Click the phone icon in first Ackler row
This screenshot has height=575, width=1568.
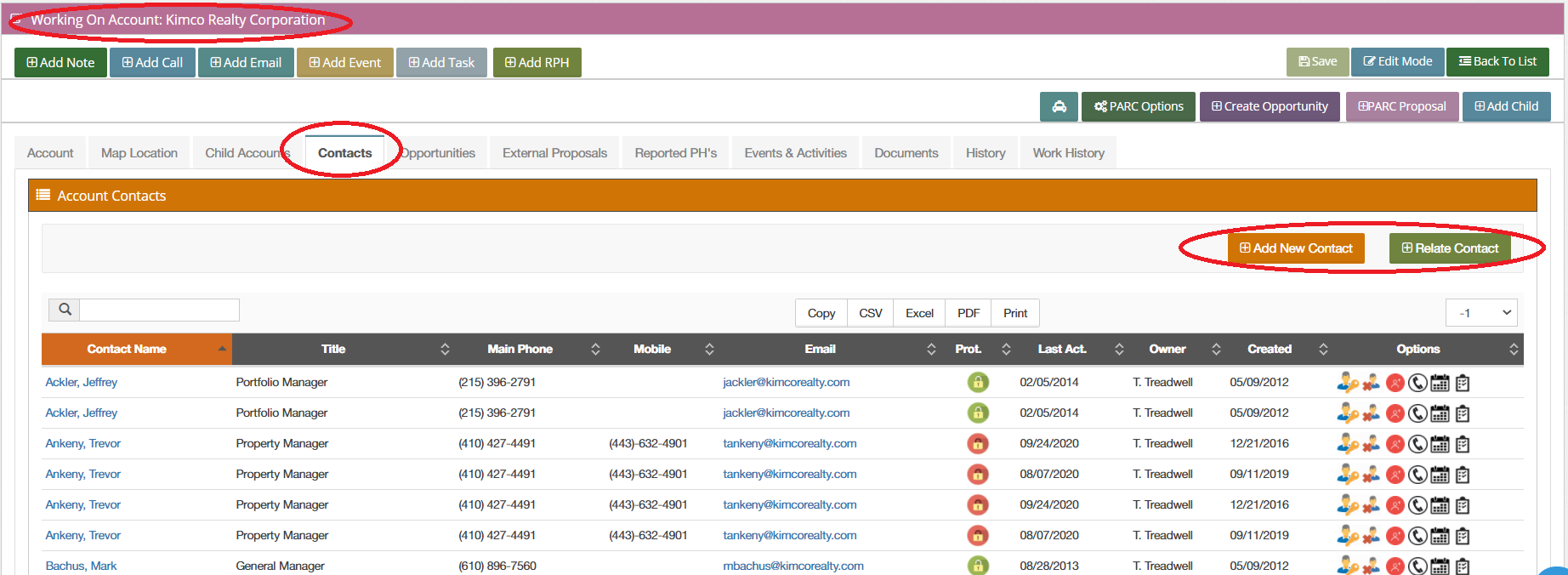pyautogui.click(x=1417, y=383)
